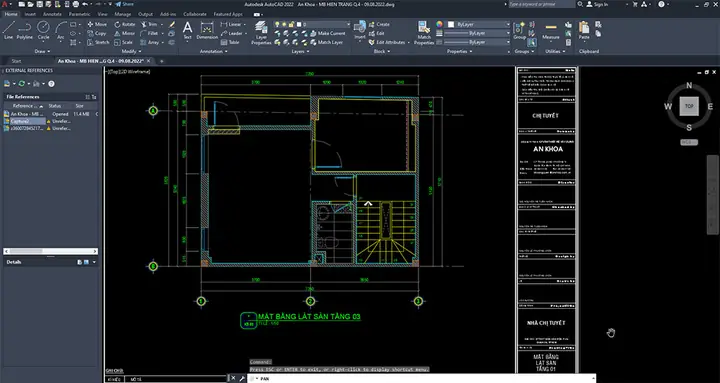Select the Line drawing tool
Image resolution: width=720 pixels, height=383 pixels.
[8, 30]
